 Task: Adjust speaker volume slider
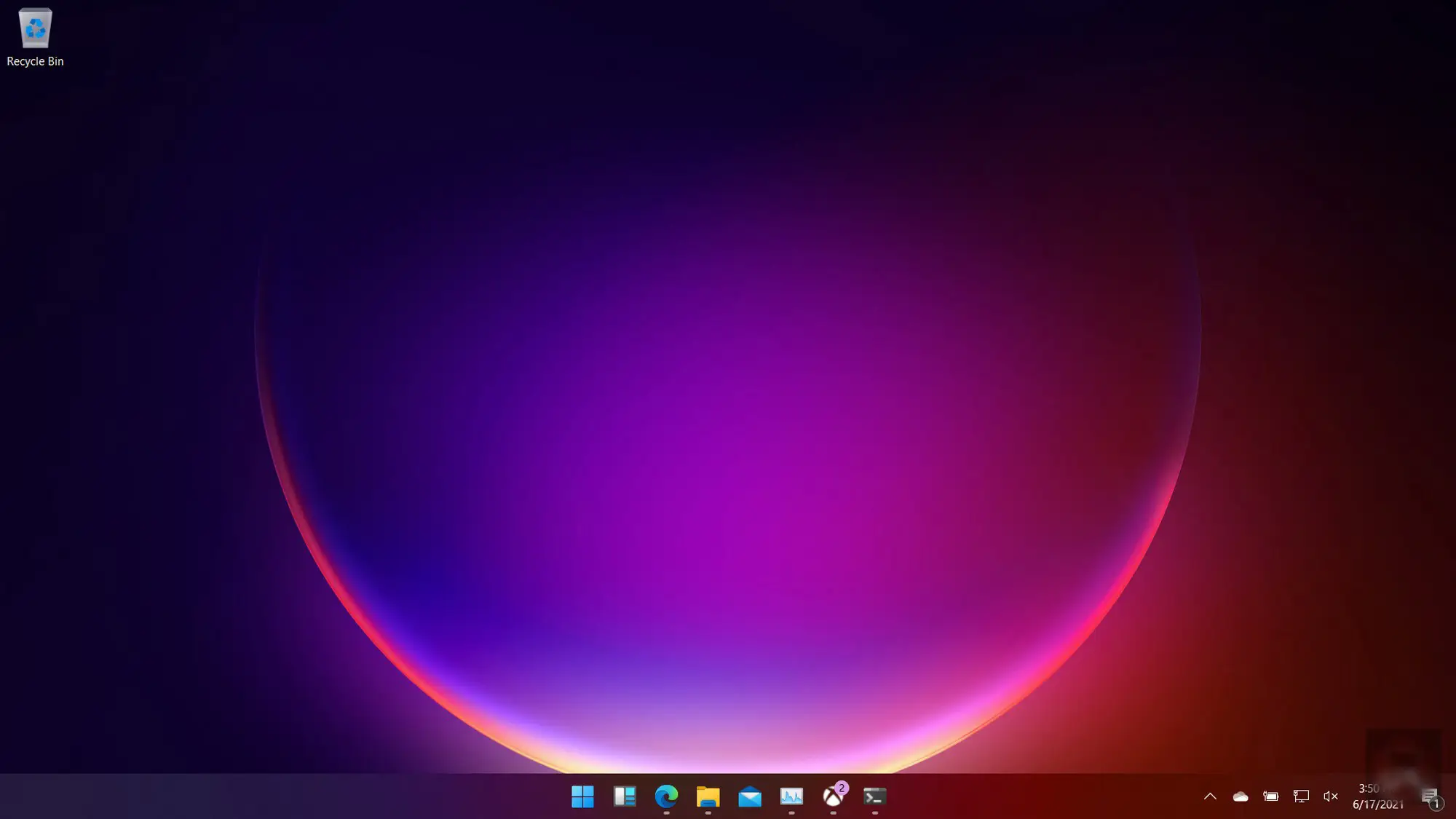click(x=1330, y=797)
